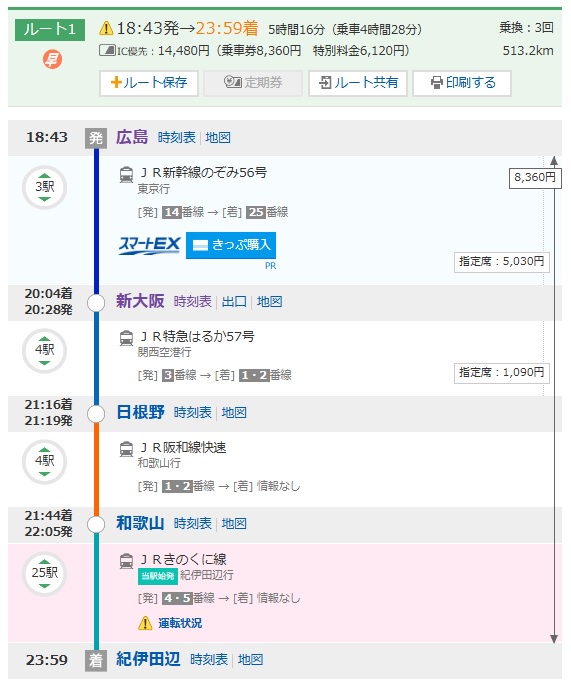Click the warning icon beside 運転状況

[x=145, y=623]
